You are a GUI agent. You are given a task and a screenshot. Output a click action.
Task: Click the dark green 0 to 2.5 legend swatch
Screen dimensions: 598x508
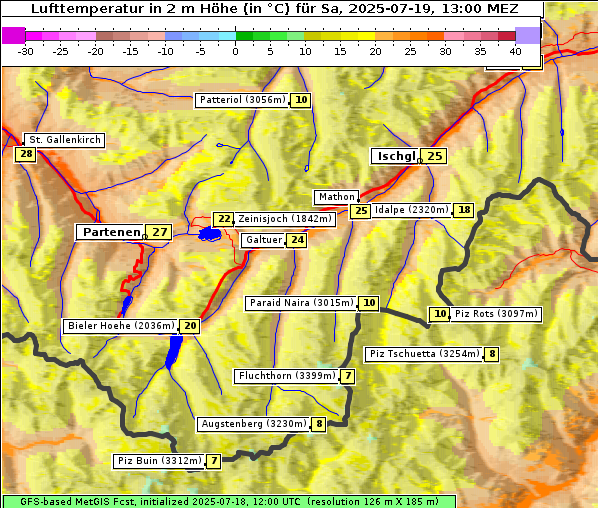click(244, 36)
